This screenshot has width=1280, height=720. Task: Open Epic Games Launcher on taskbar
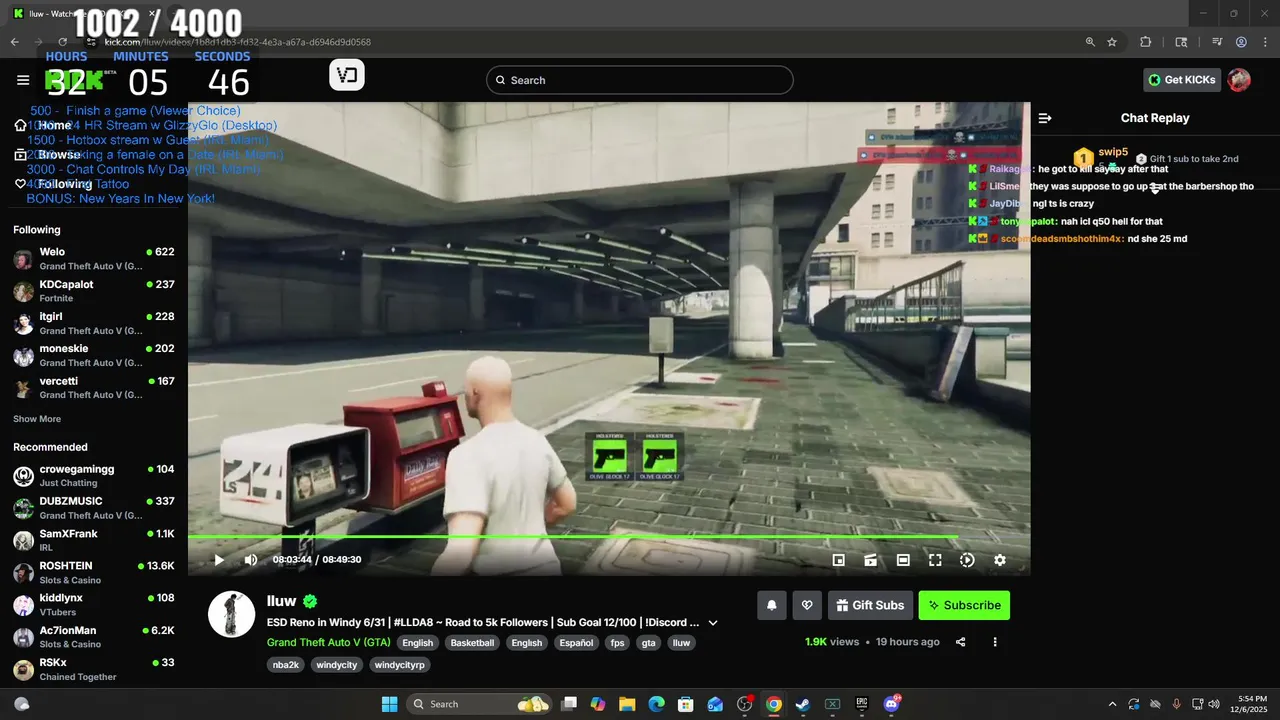(861, 704)
